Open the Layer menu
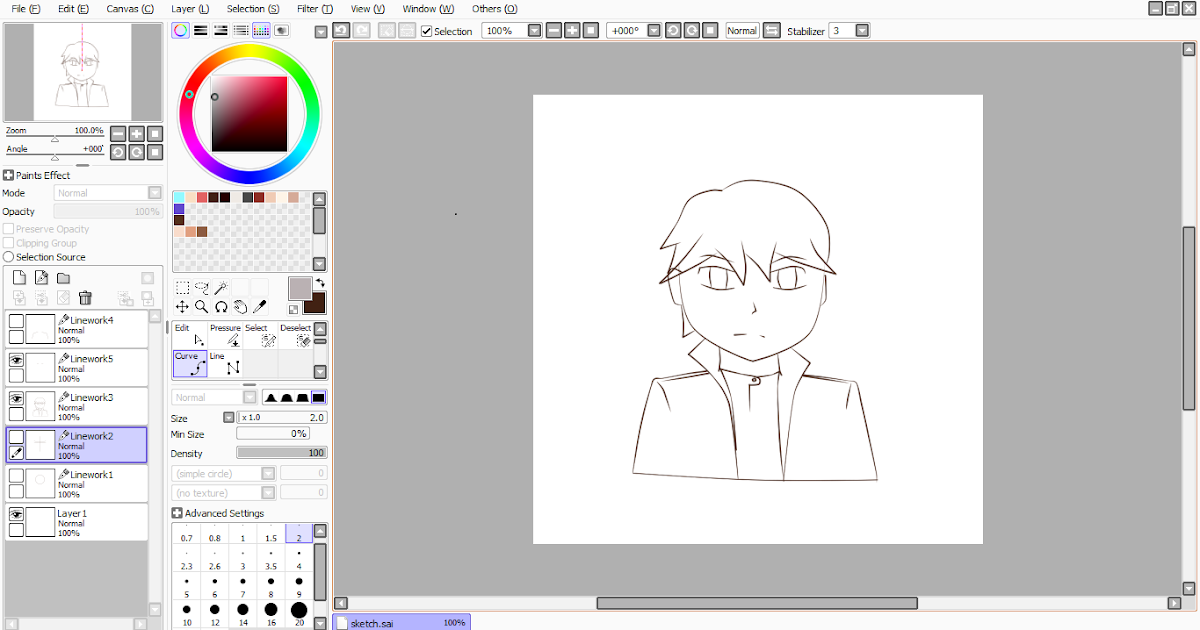This screenshot has width=1200, height=630. point(190,8)
